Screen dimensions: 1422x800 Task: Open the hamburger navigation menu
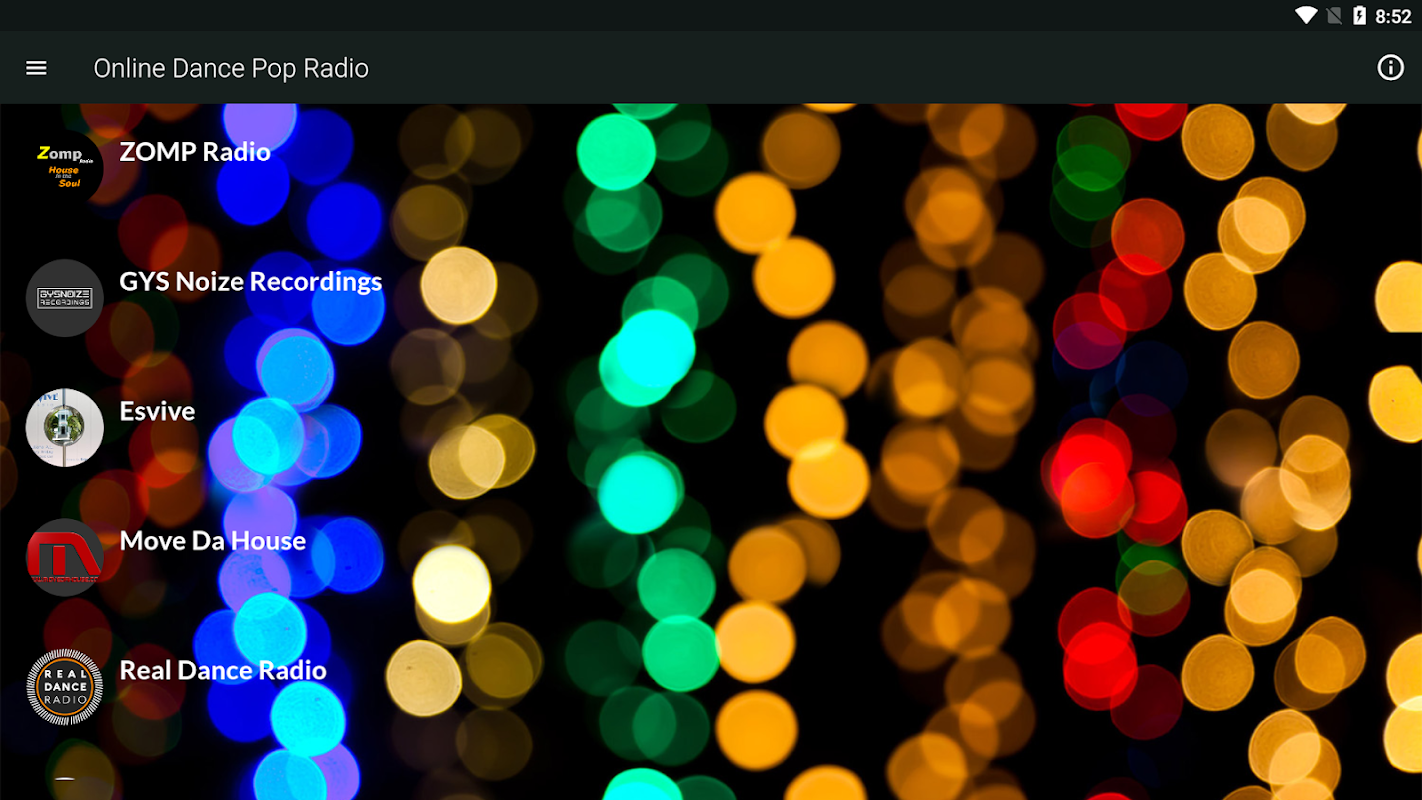tap(36, 68)
